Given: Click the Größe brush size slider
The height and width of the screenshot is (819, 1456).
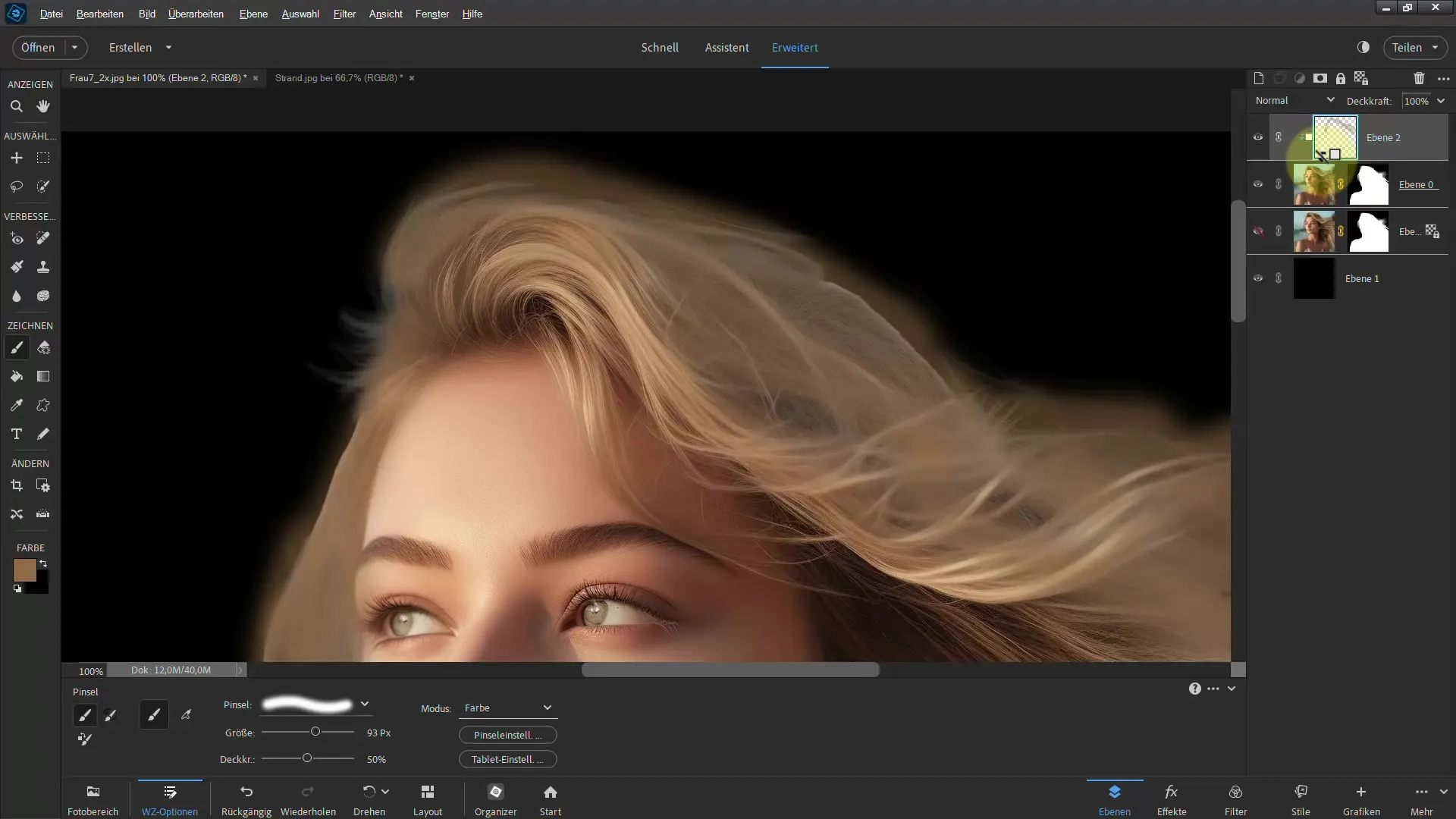Looking at the screenshot, I should (x=308, y=732).
